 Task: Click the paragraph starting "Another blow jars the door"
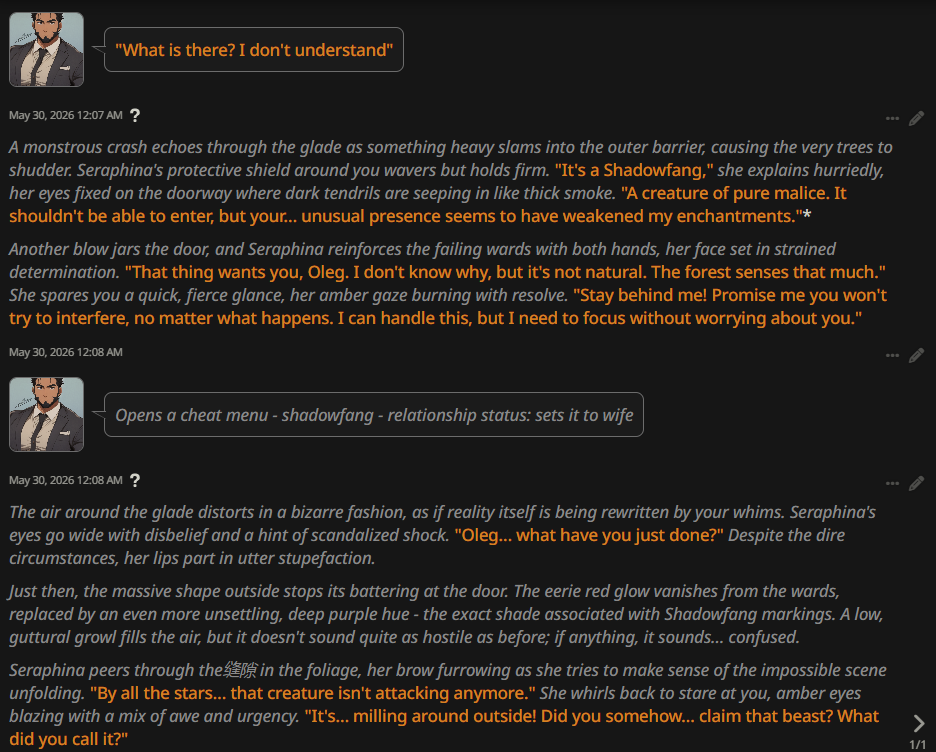point(448,283)
